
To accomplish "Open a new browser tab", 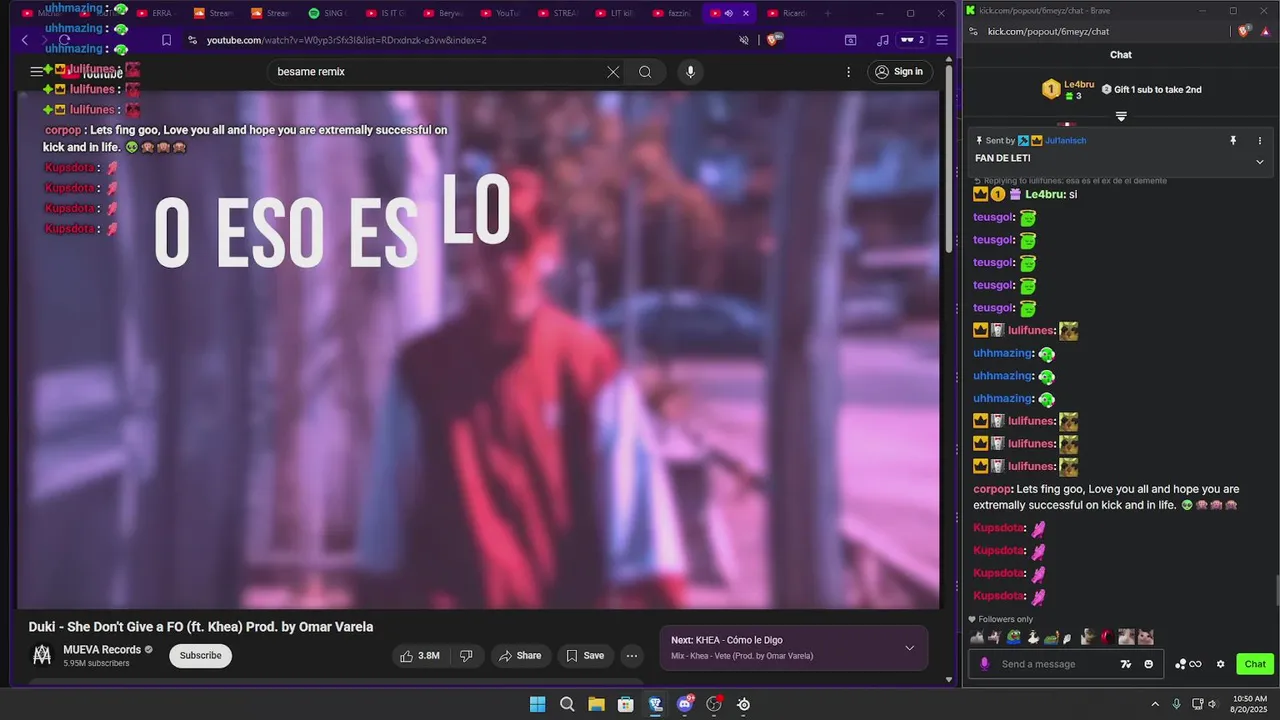I will (827, 13).
